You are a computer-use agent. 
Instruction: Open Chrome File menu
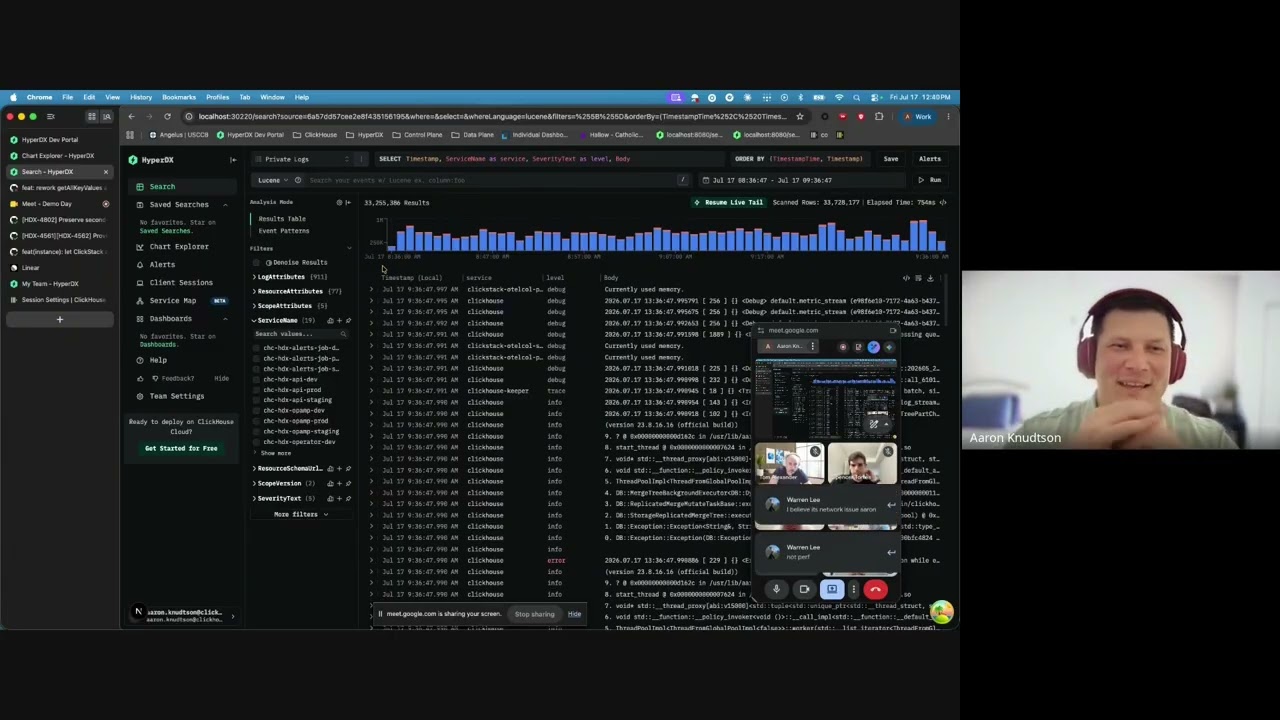pos(67,97)
